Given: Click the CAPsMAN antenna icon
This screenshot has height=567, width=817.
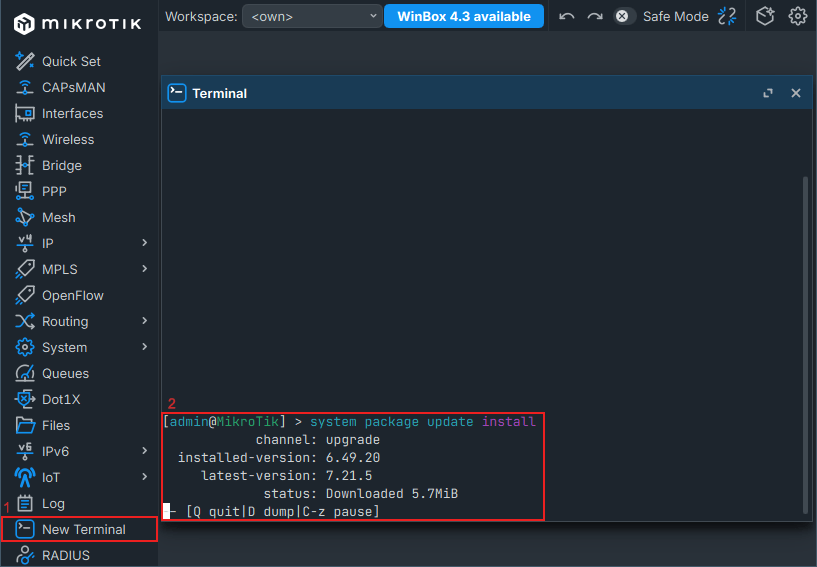Looking at the screenshot, I should click(x=24, y=87).
